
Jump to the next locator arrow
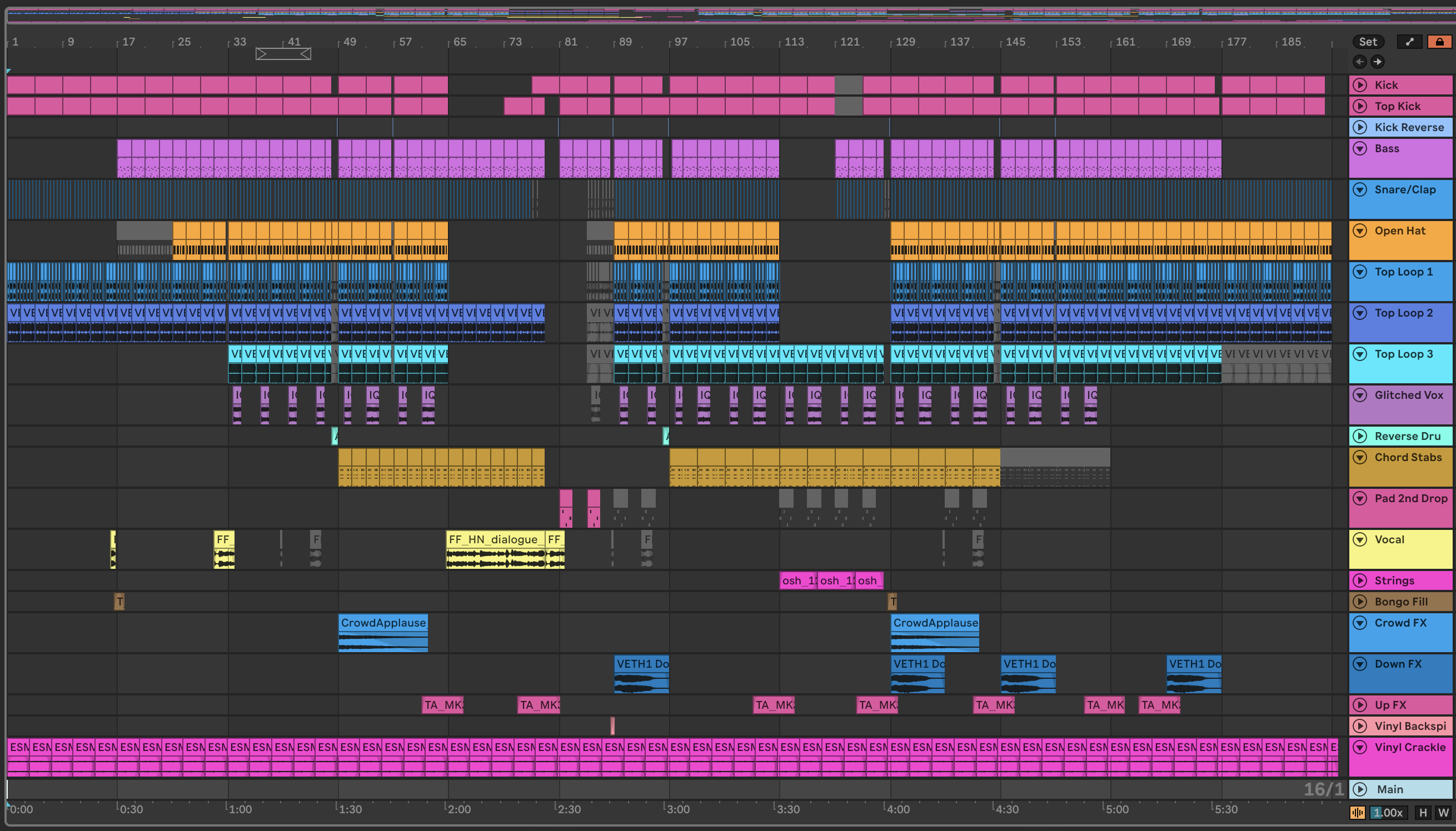click(x=1377, y=62)
